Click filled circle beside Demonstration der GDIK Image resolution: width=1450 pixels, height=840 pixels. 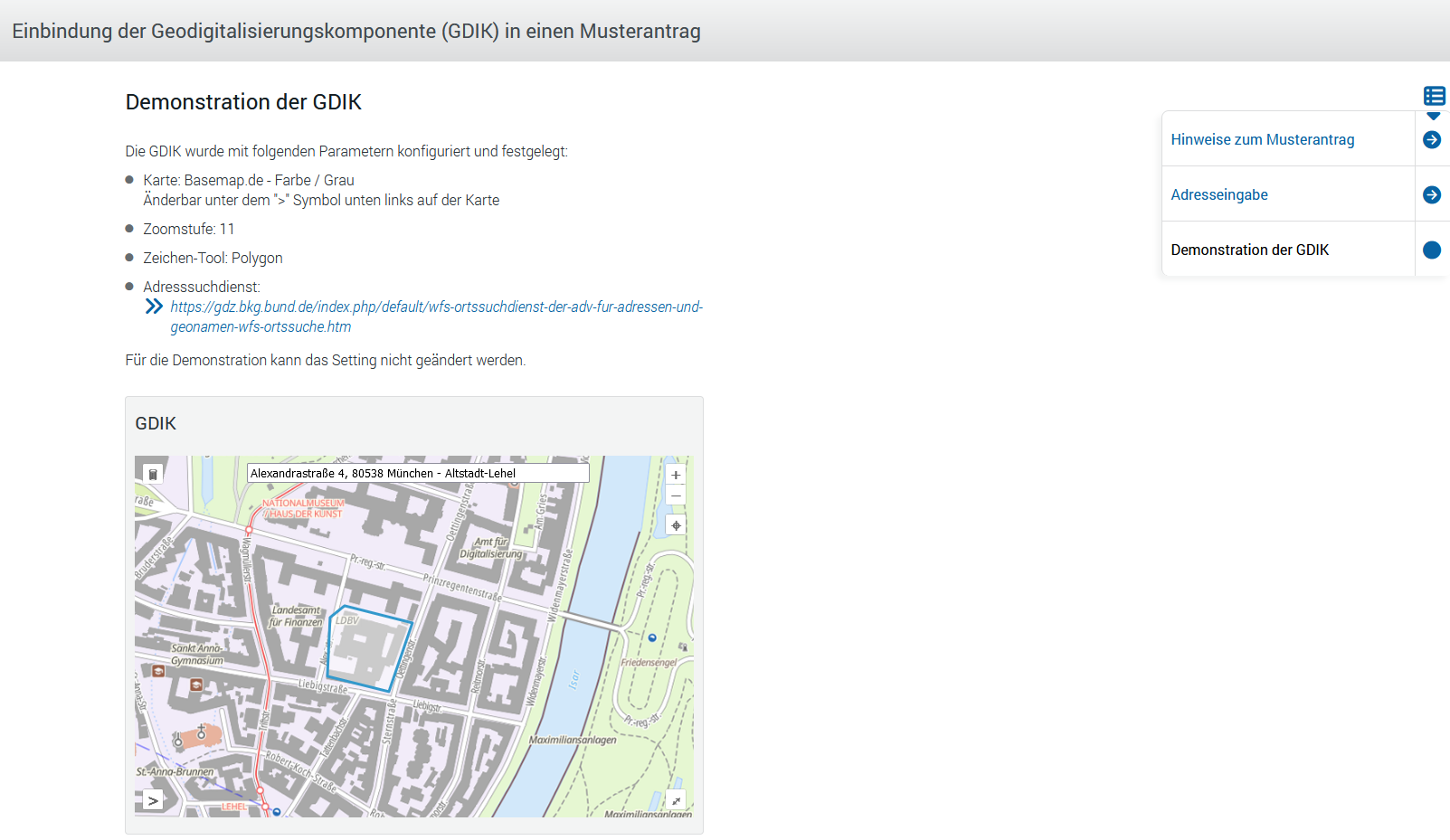click(1432, 250)
